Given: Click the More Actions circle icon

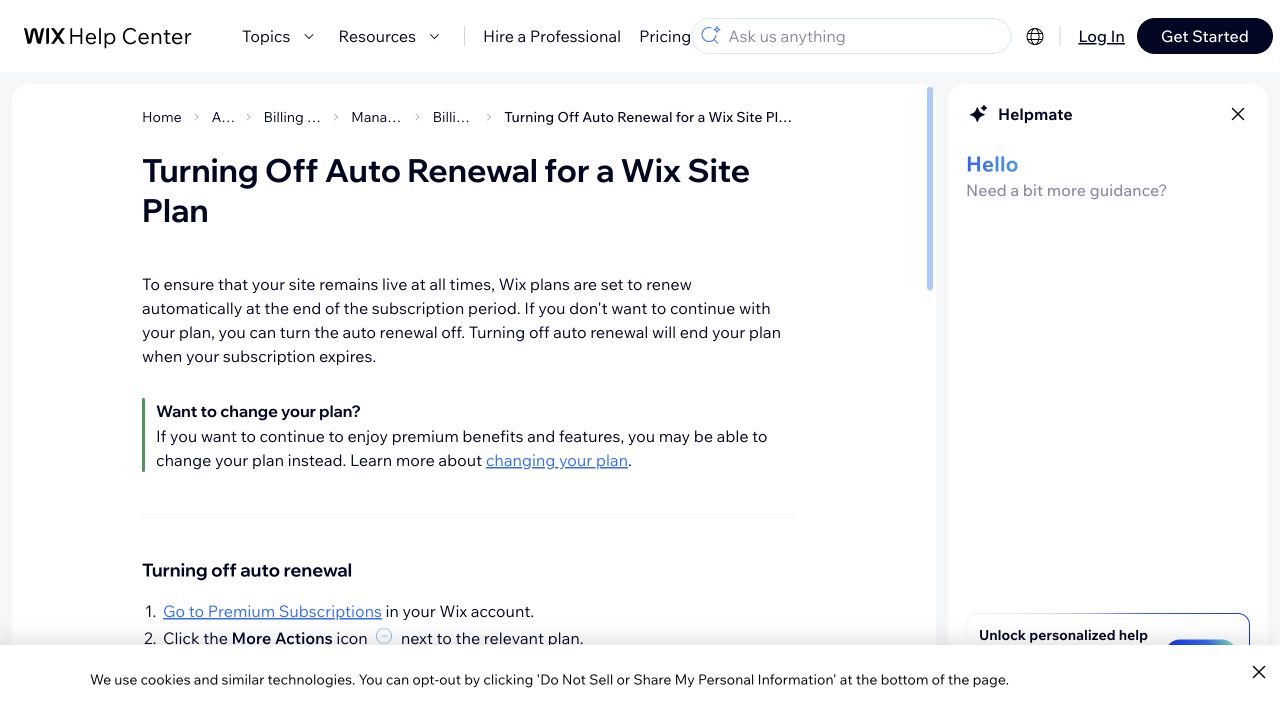Looking at the screenshot, I should point(384,636).
